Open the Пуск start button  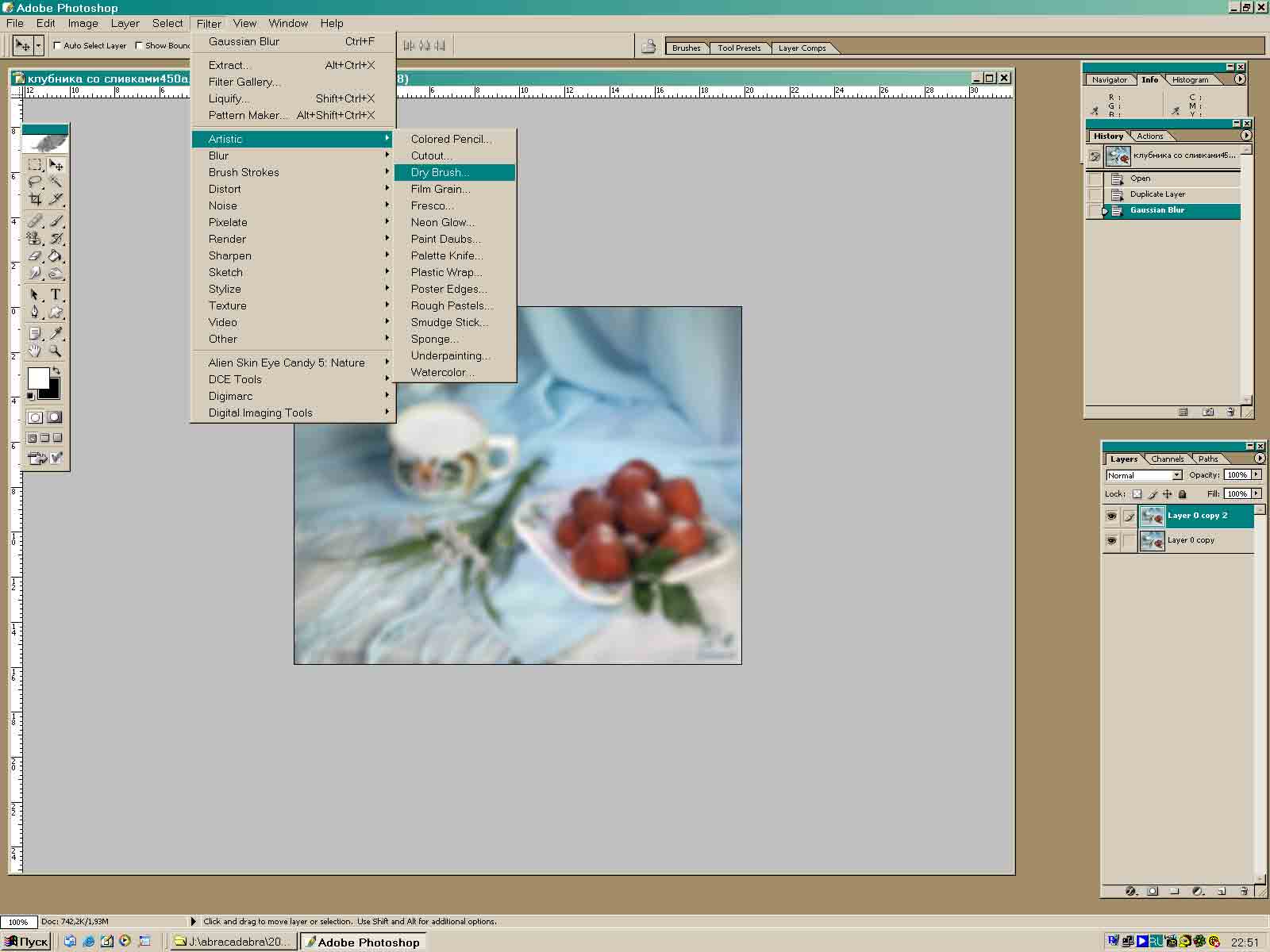(27, 942)
